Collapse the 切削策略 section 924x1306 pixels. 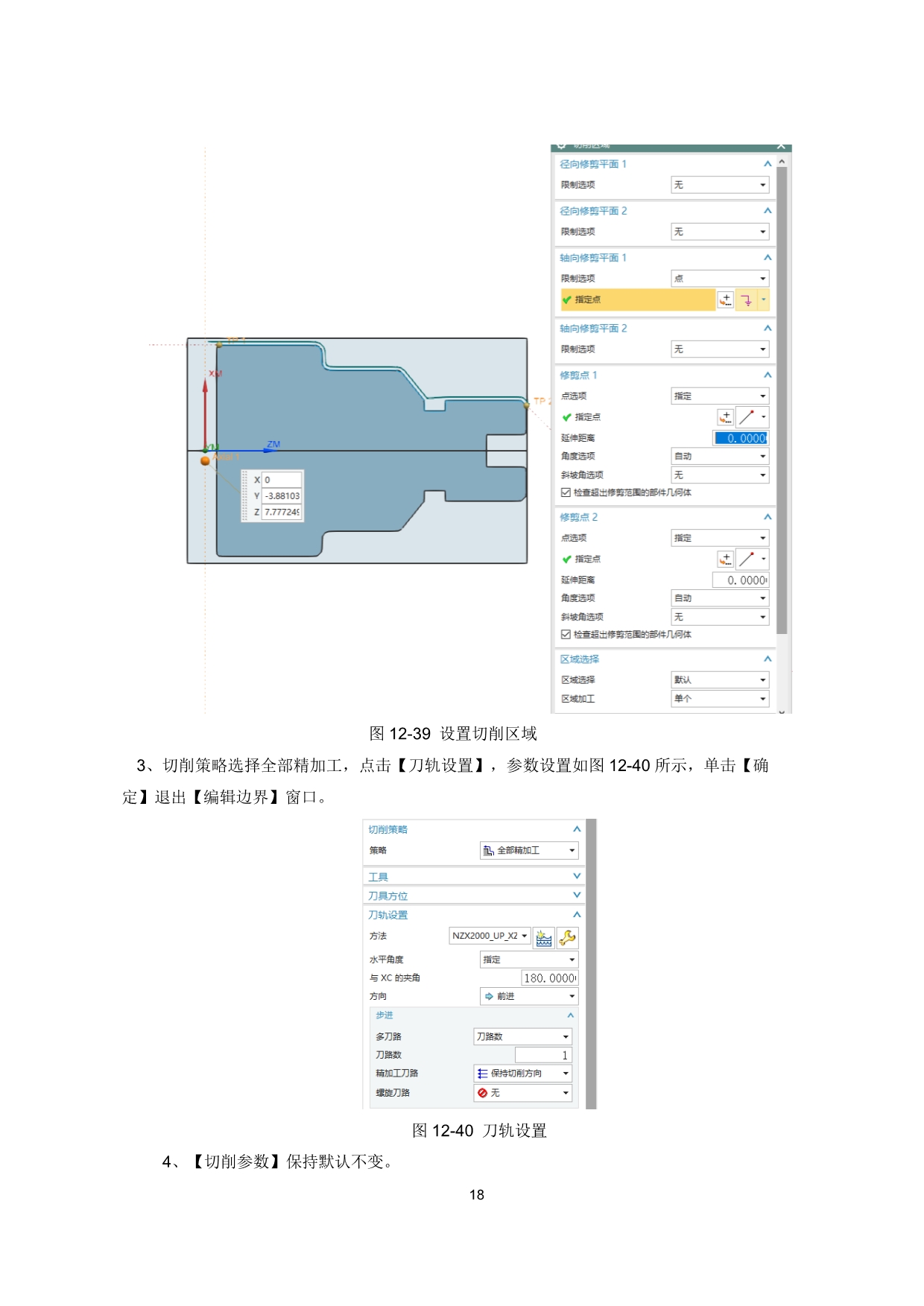[577, 829]
